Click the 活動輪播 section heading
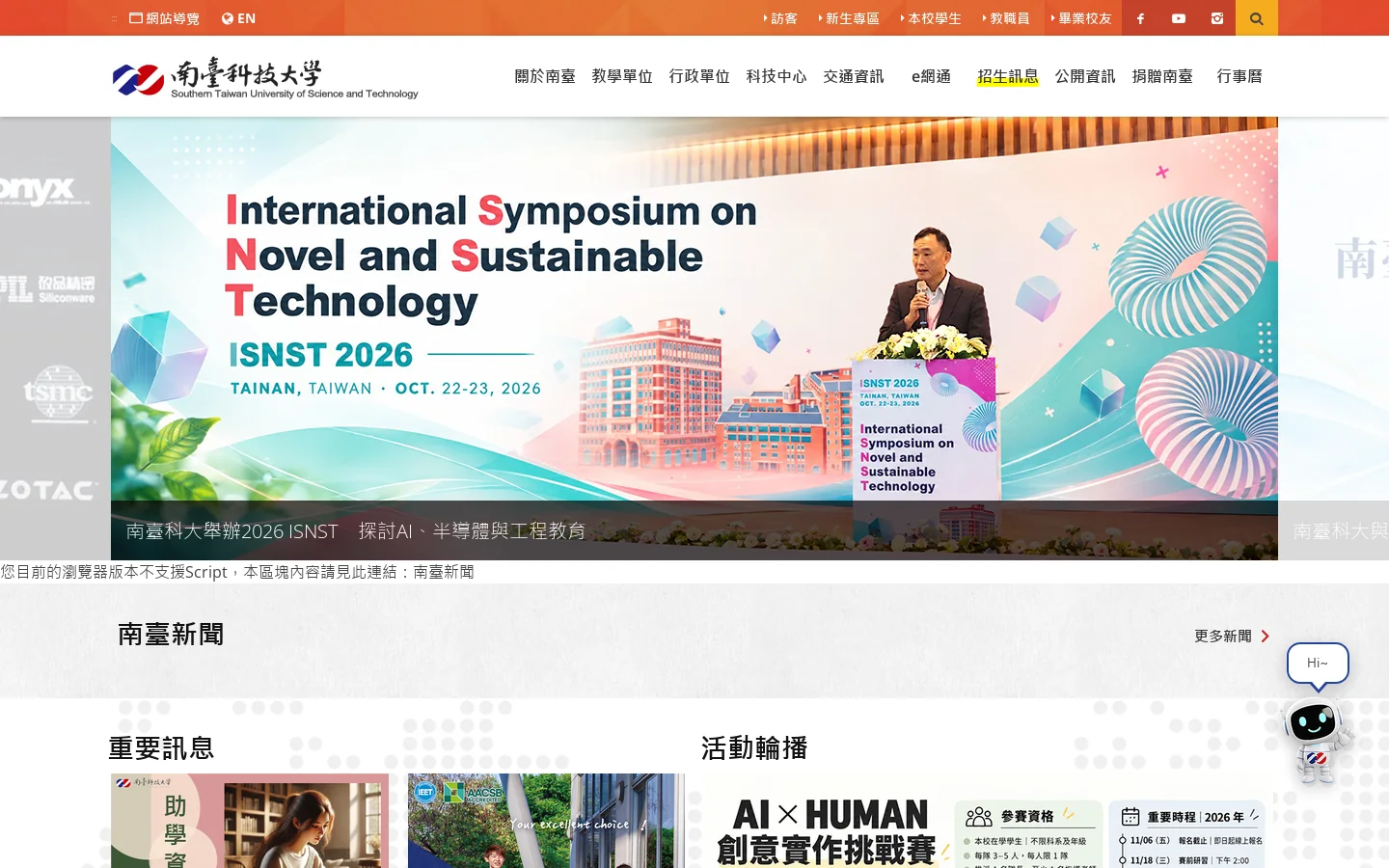1389x868 pixels. tap(754, 748)
